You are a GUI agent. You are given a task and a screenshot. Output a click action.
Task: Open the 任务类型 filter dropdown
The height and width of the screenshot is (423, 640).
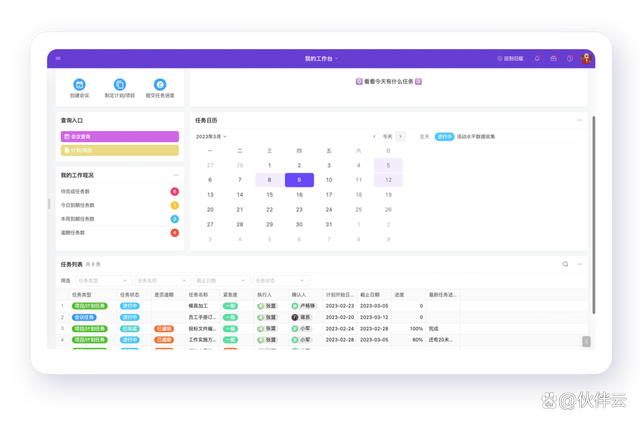pyautogui.click(x=103, y=281)
